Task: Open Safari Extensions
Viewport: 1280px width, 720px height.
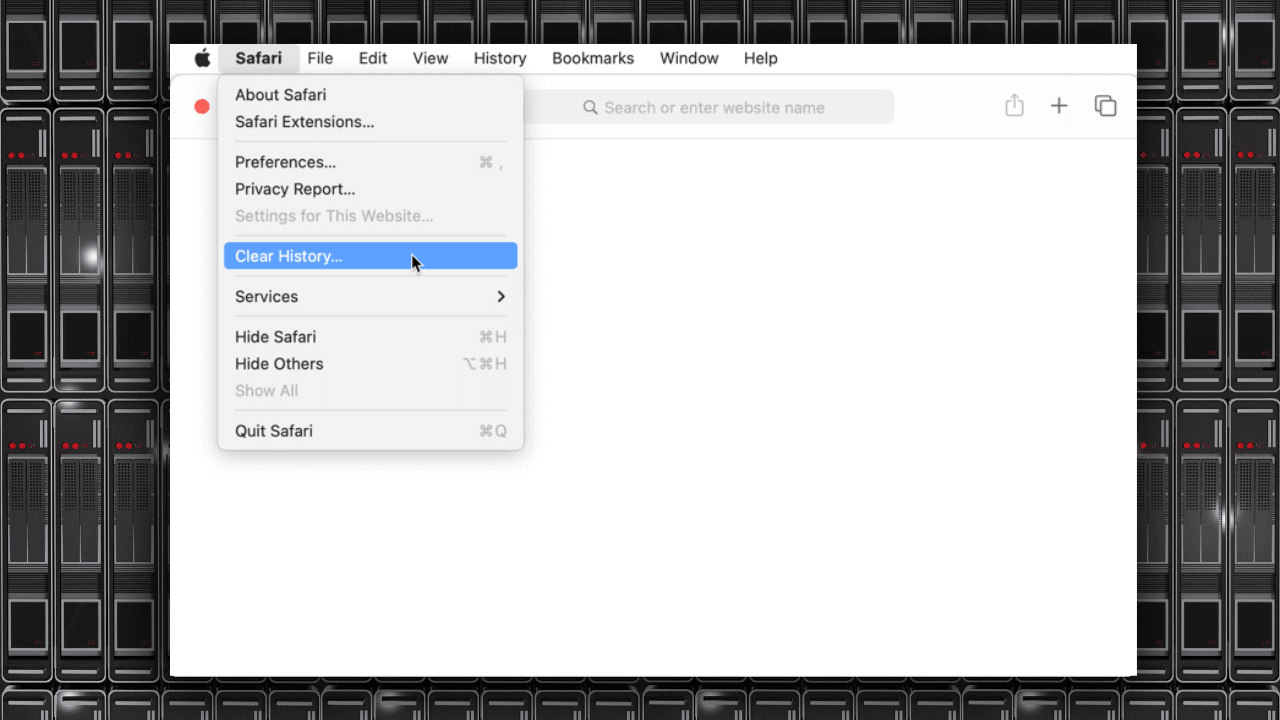Action: click(x=305, y=121)
